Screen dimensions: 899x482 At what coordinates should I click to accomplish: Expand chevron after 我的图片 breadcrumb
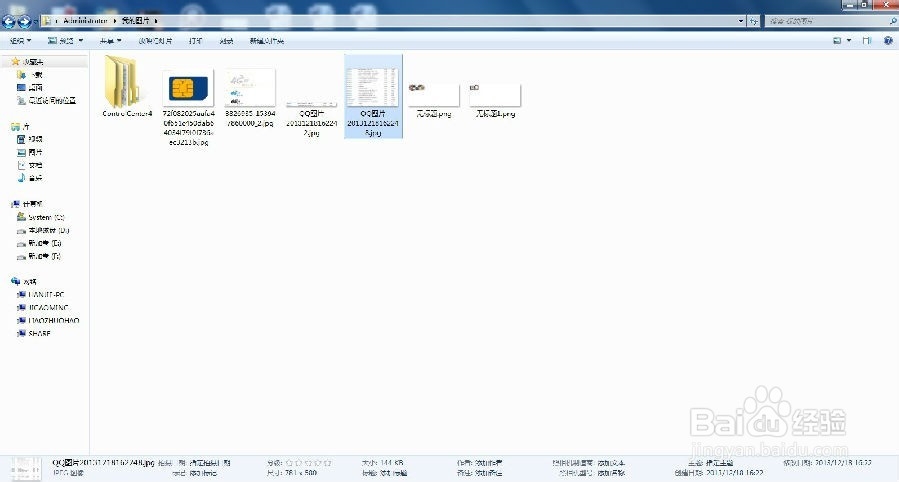(156, 21)
